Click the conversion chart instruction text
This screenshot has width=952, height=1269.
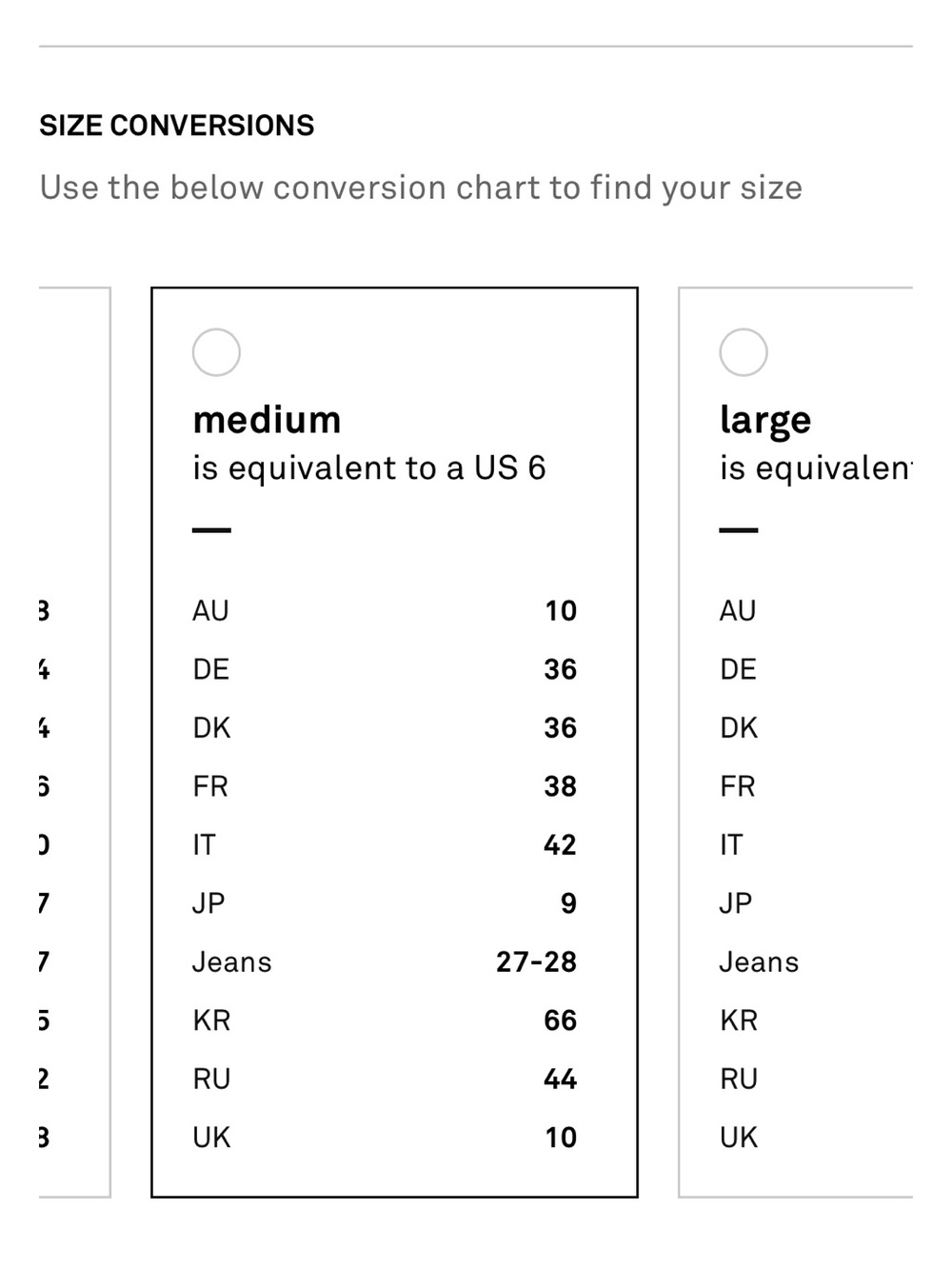point(421,188)
